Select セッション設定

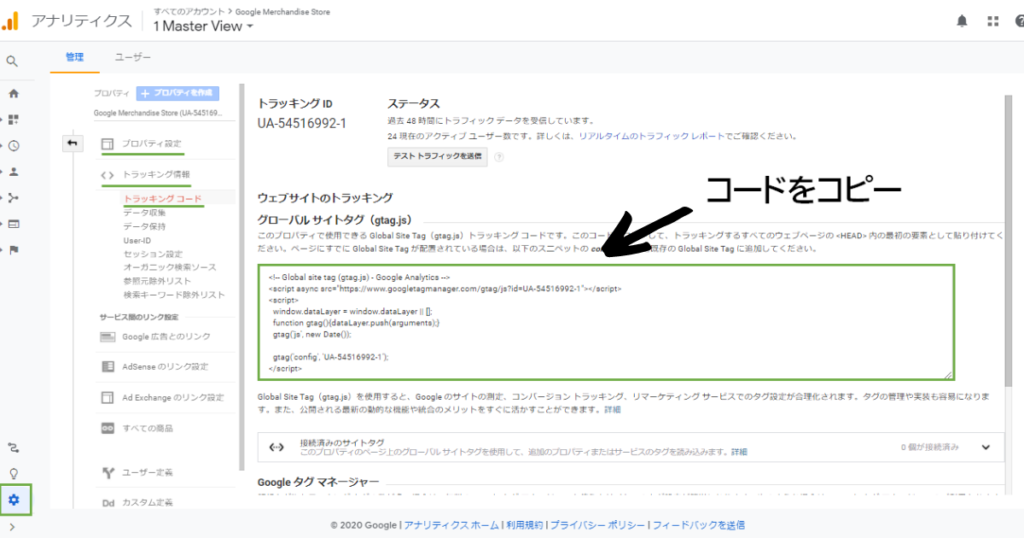point(153,254)
